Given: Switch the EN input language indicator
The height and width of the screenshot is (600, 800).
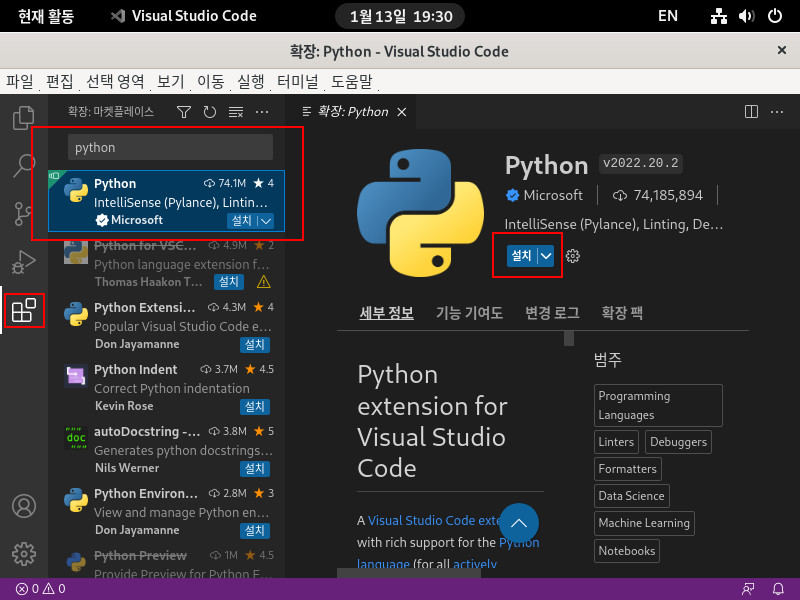Looking at the screenshot, I should coord(667,16).
